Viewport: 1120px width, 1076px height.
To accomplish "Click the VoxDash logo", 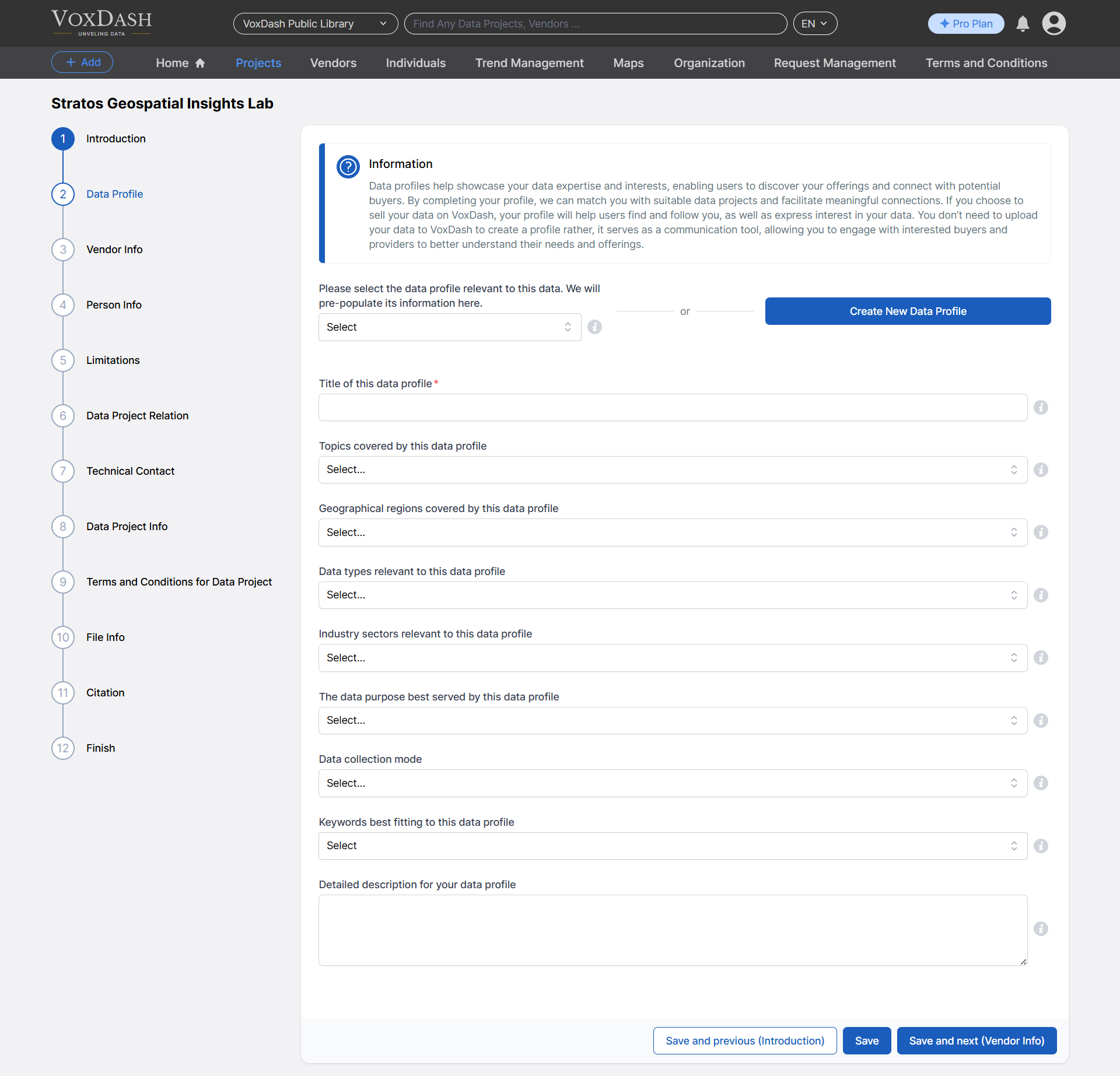I will 101,23.
